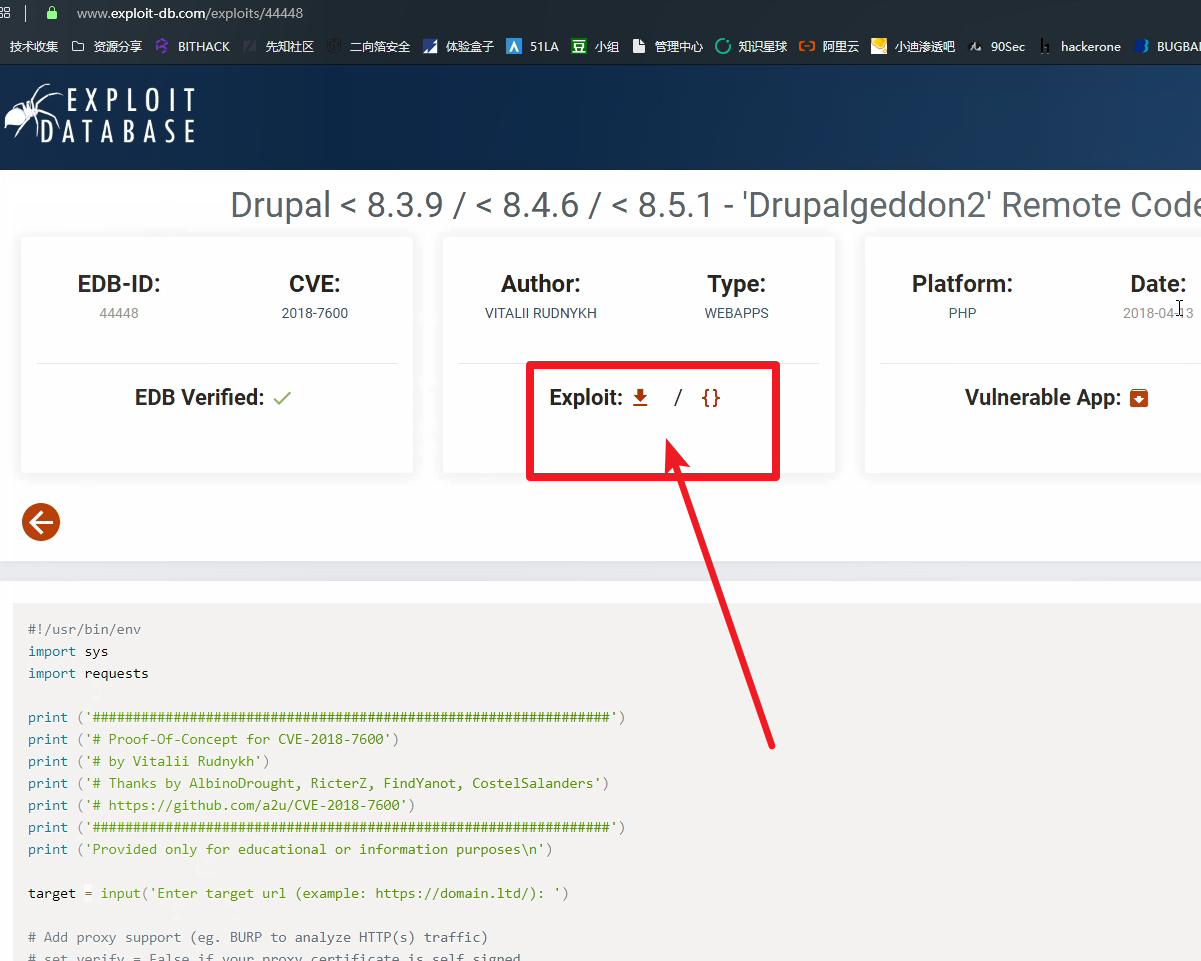Open the 51LA bookmark
1201x961 pixels.
pyautogui.click(x=532, y=46)
